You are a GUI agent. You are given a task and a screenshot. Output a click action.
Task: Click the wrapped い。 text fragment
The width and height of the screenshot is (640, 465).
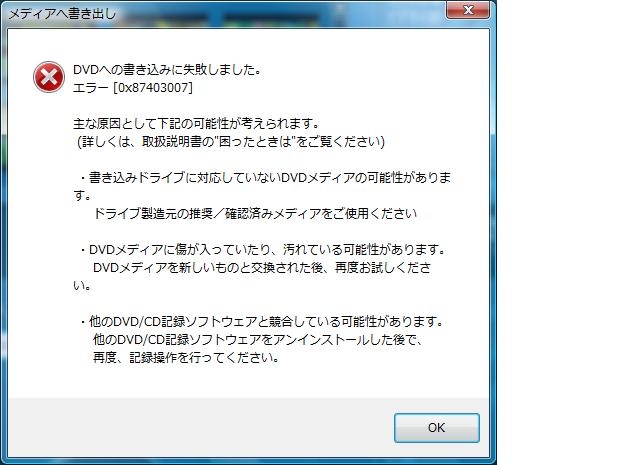point(82,286)
